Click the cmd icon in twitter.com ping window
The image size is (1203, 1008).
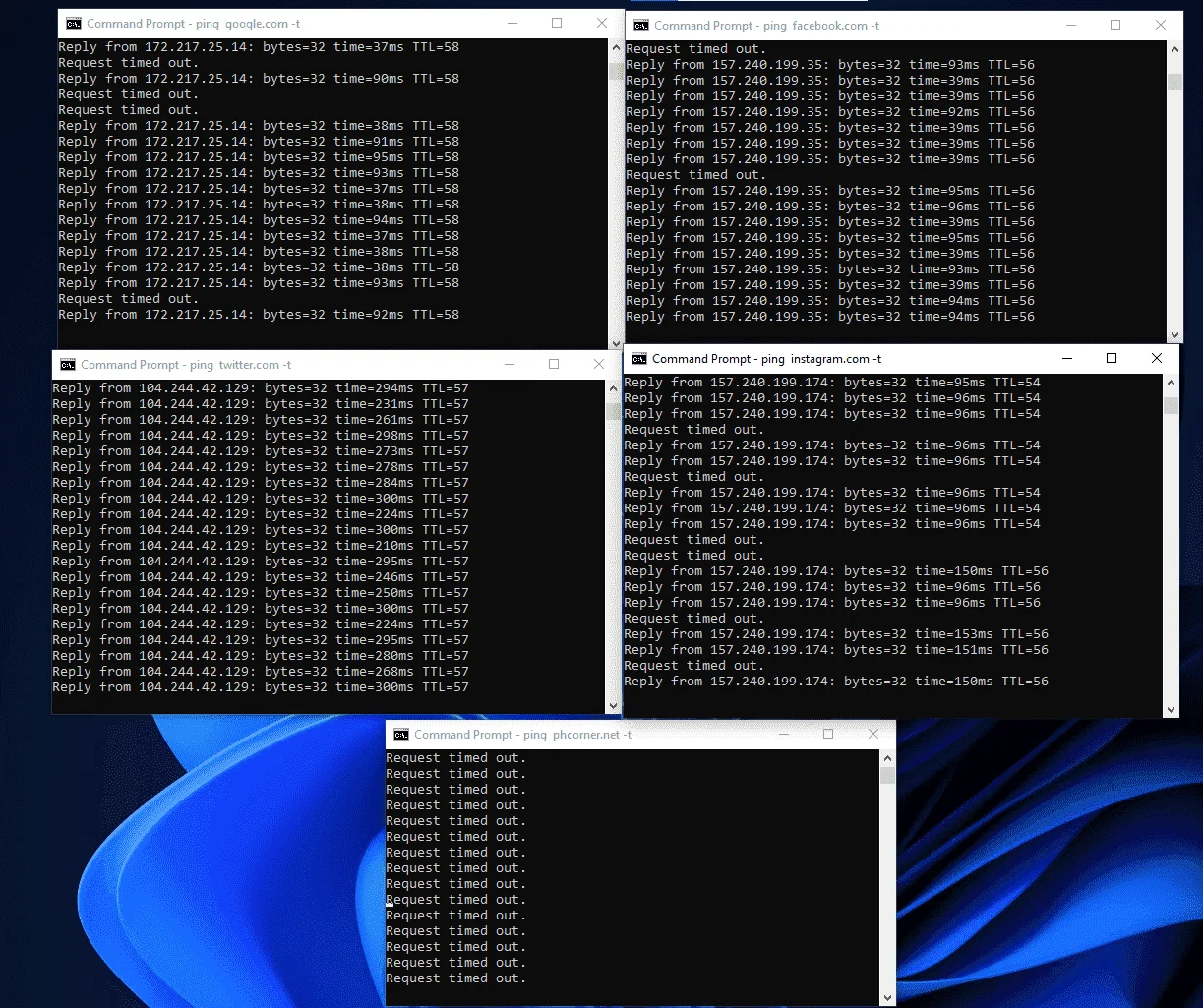pos(67,365)
